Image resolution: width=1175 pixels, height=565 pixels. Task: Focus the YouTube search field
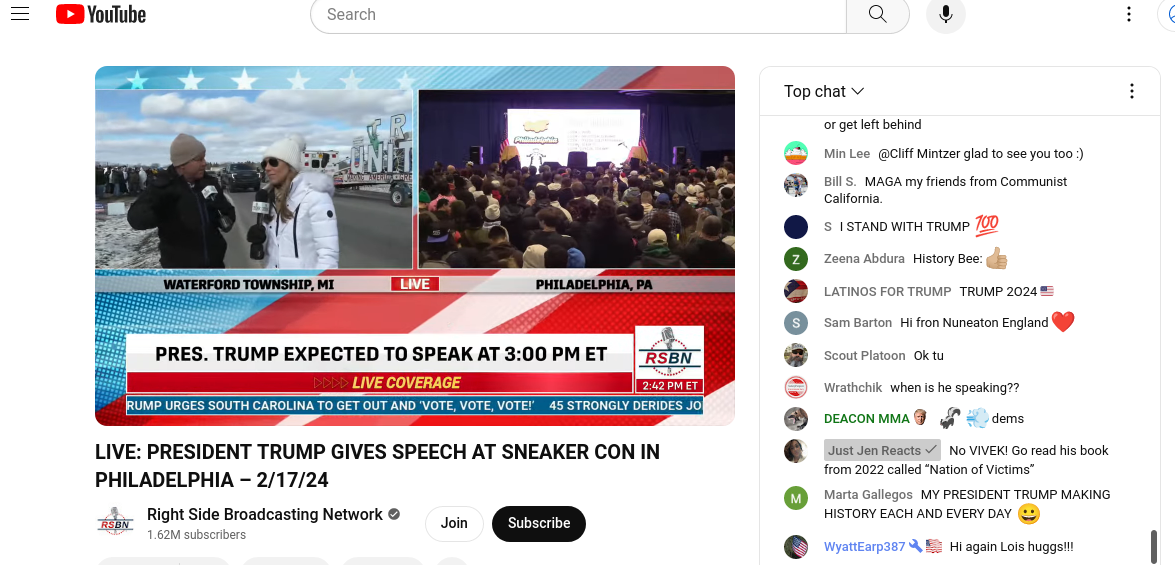pyautogui.click(x=579, y=14)
